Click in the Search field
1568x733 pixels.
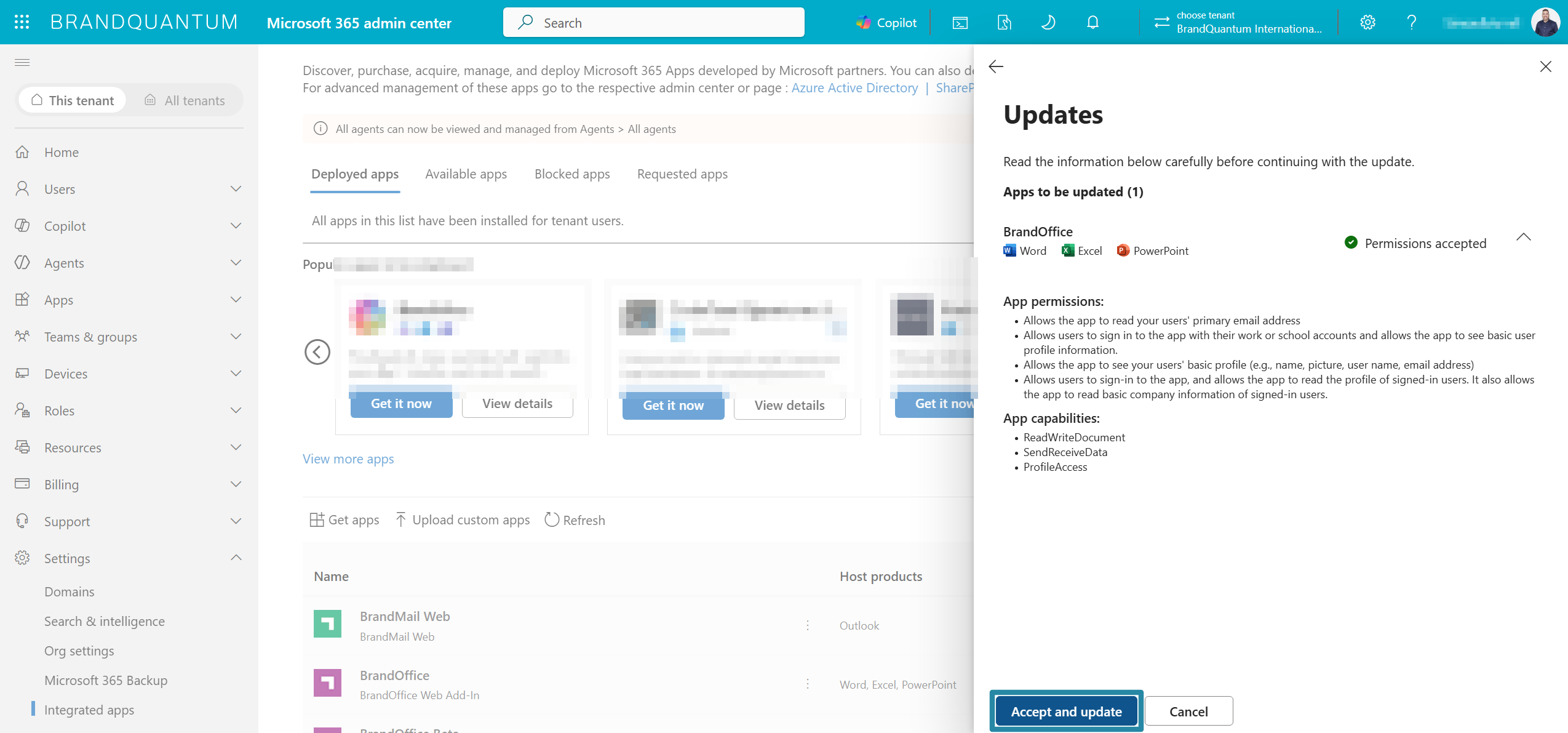(x=653, y=23)
